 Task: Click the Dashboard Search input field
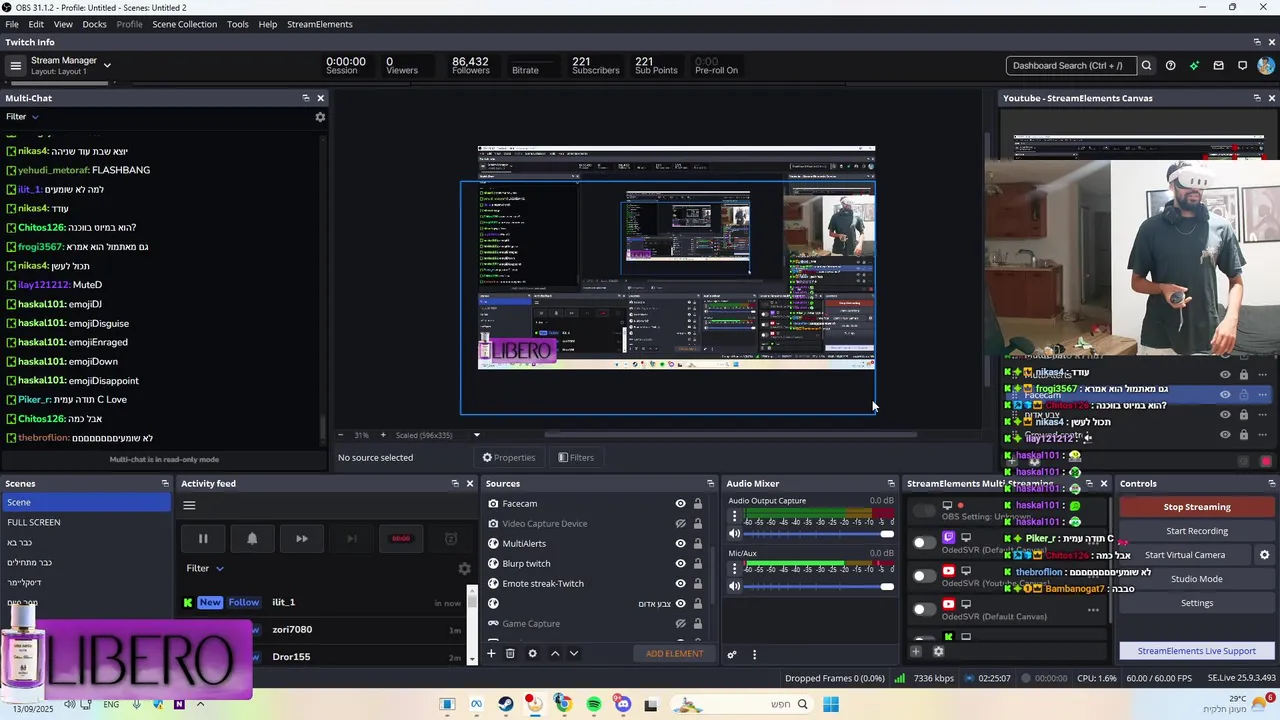pos(1070,66)
